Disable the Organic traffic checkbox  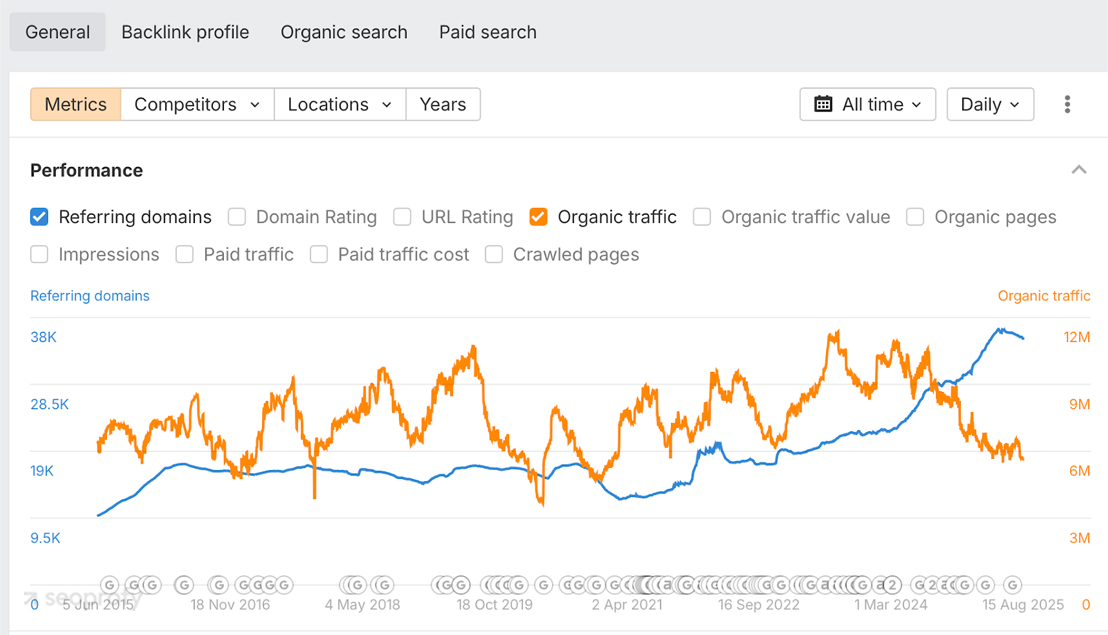[538, 217]
